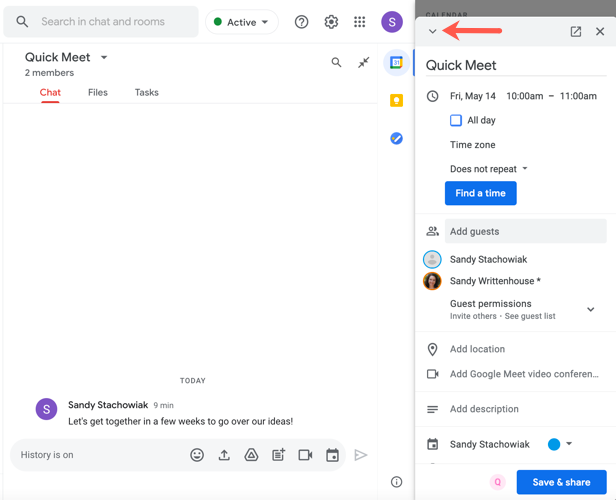Toggle the All day checkbox
Viewport: 616px width, 500px height.
[456, 120]
